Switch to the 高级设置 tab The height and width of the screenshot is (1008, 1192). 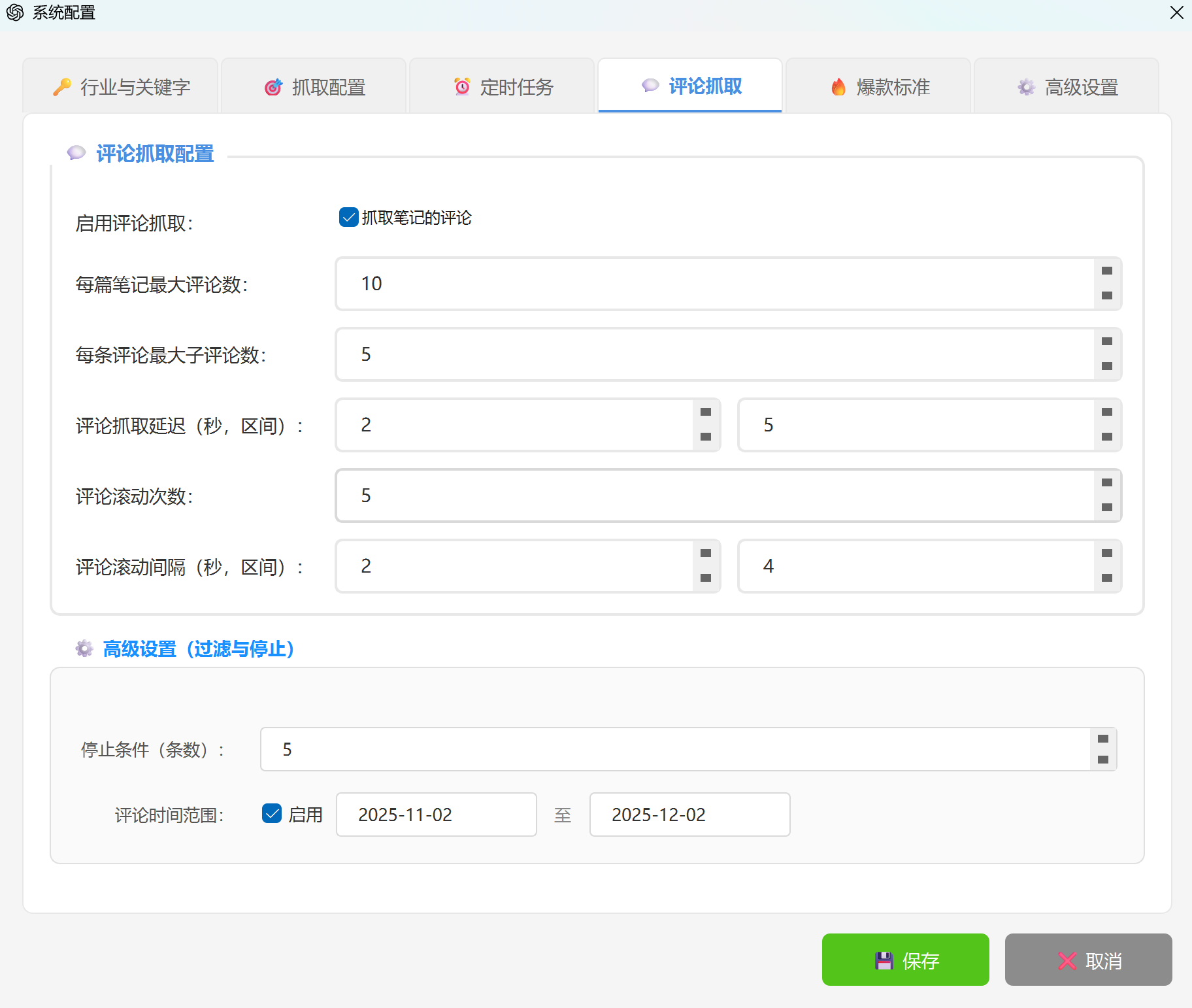(1066, 87)
